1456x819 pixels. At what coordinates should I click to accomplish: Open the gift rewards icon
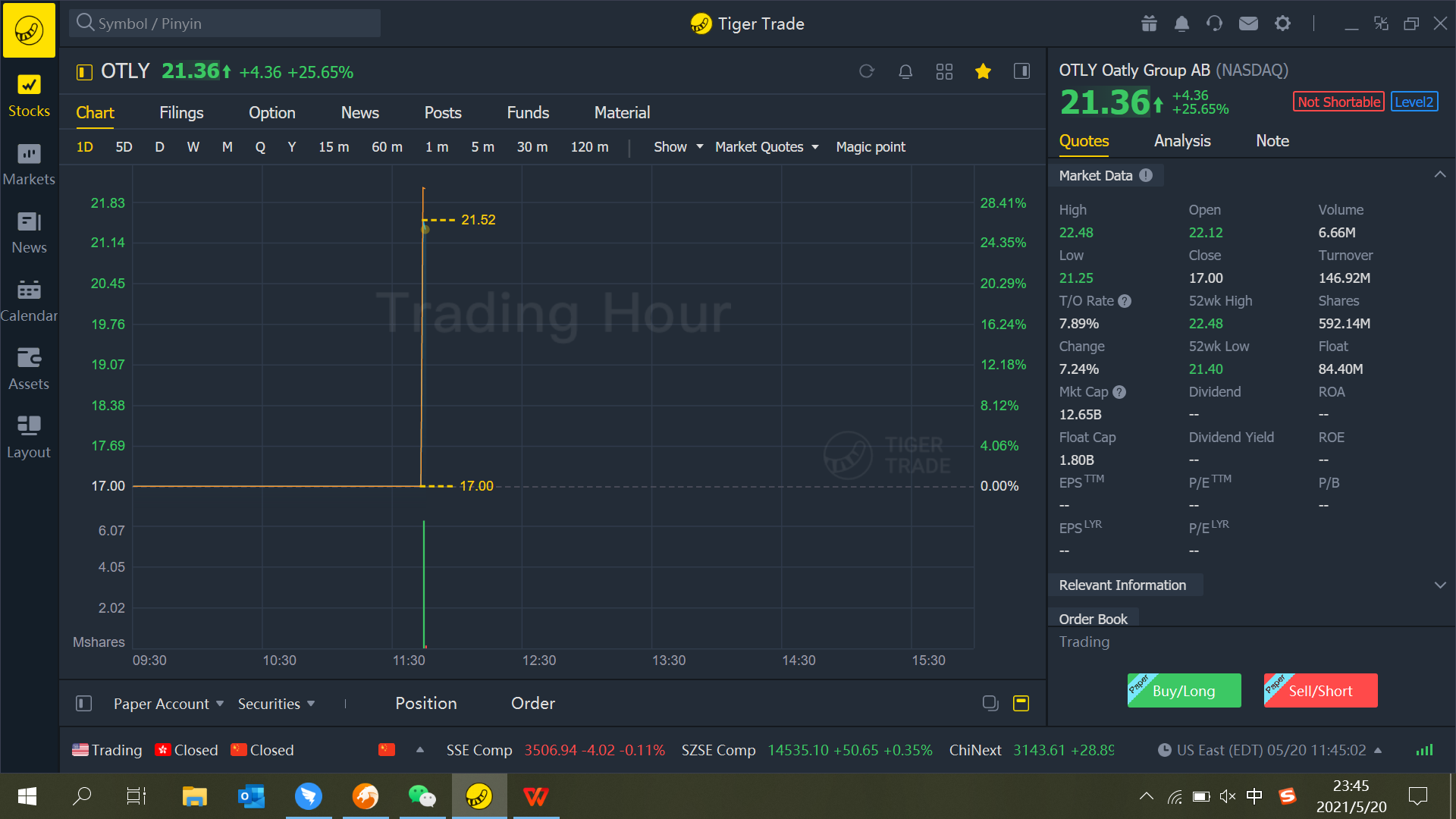(1149, 24)
